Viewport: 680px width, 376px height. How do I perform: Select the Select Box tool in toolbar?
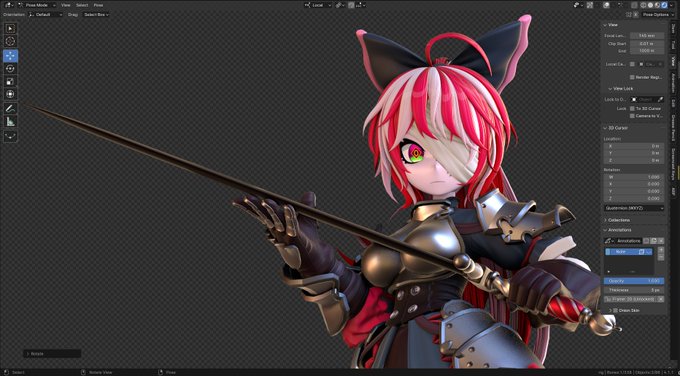[x=10, y=29]
